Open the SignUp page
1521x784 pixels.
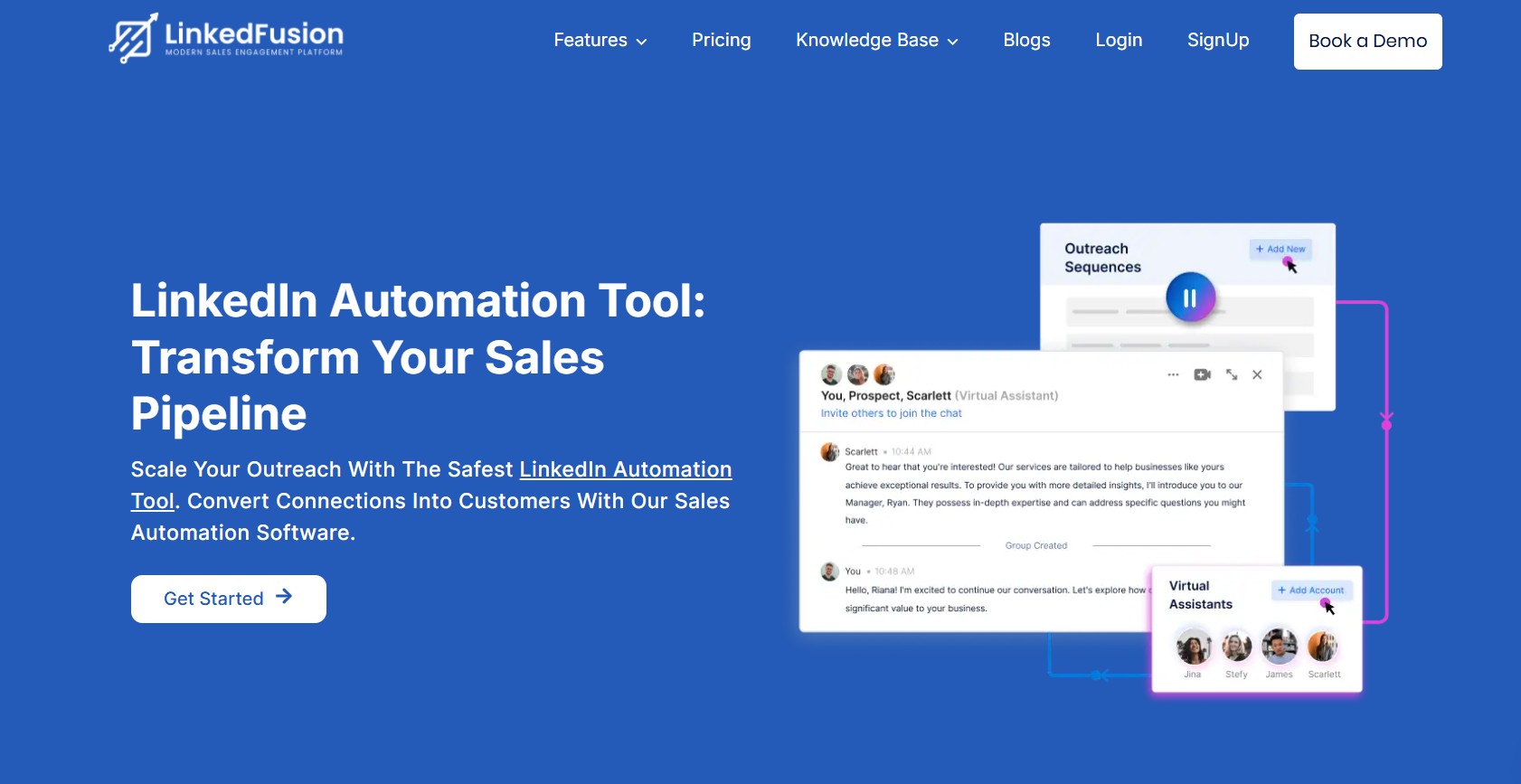click(x=1218, y=41)
